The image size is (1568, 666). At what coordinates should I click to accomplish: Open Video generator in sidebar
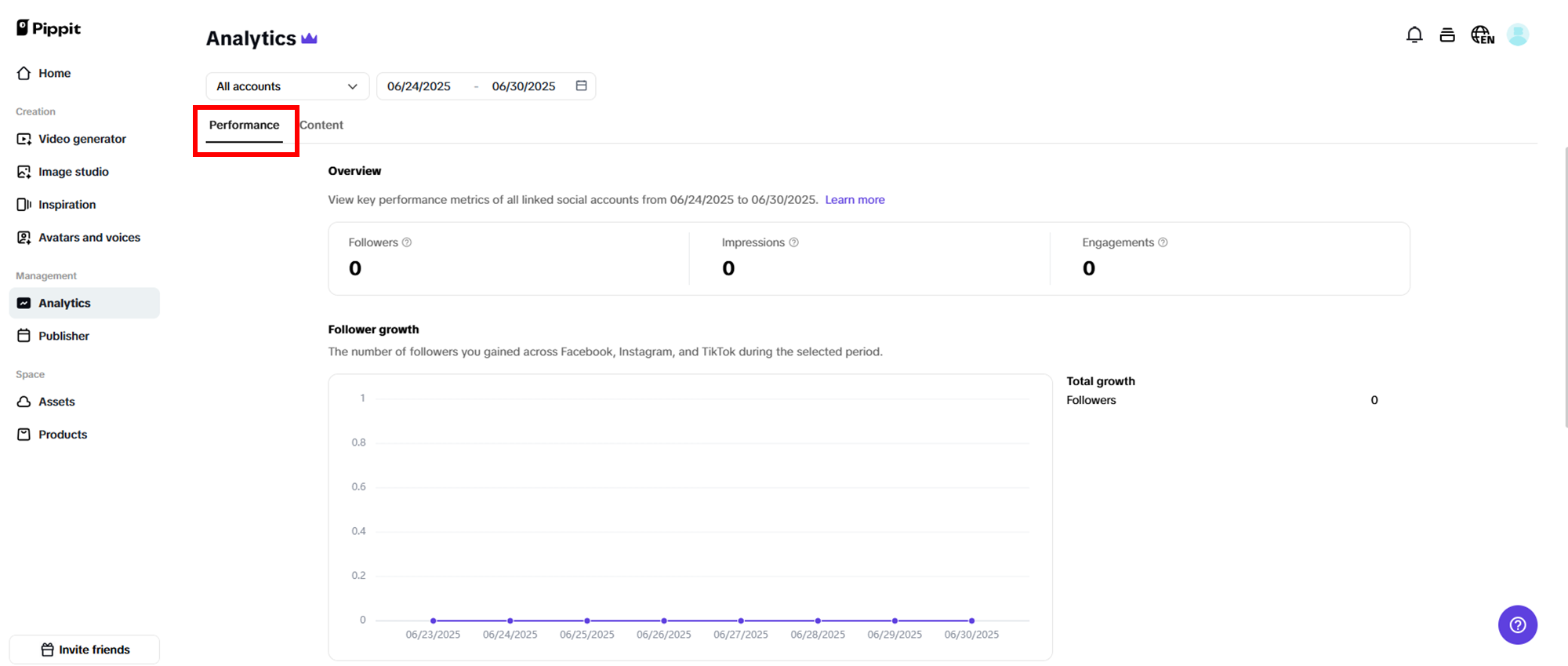tap(82, 139)
